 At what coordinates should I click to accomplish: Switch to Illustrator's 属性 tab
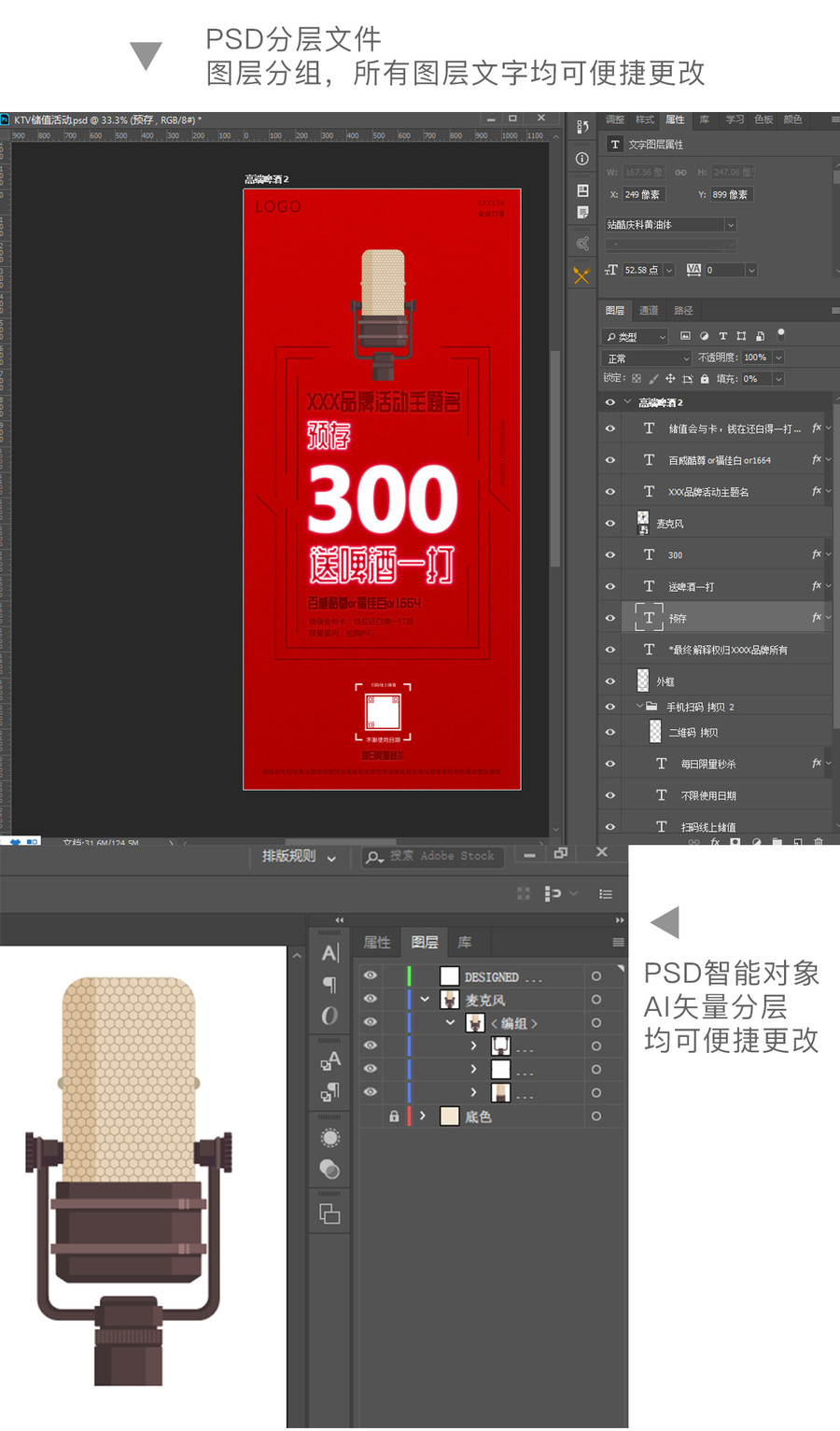tap(377, 943)
